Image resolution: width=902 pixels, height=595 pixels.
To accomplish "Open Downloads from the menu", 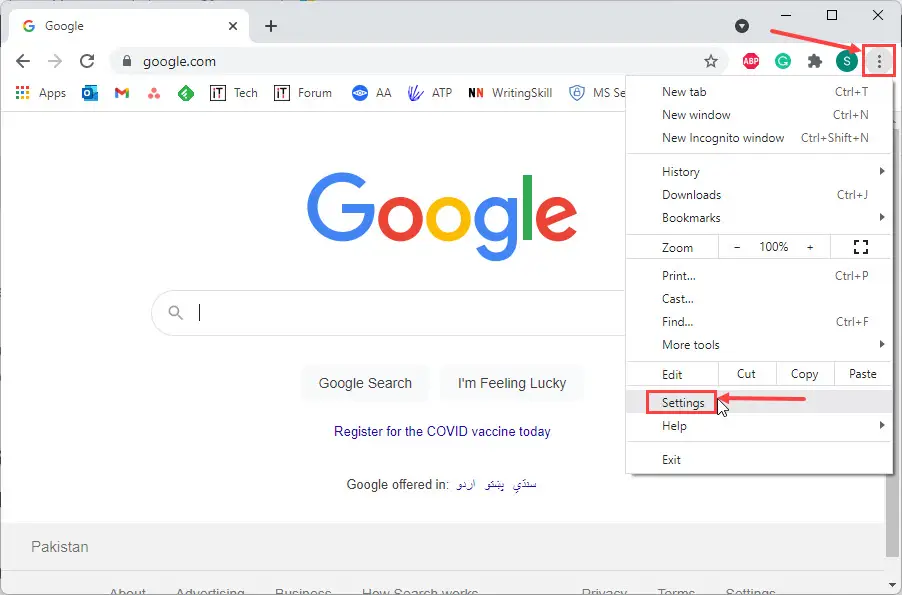I will (x=759, y=194).
